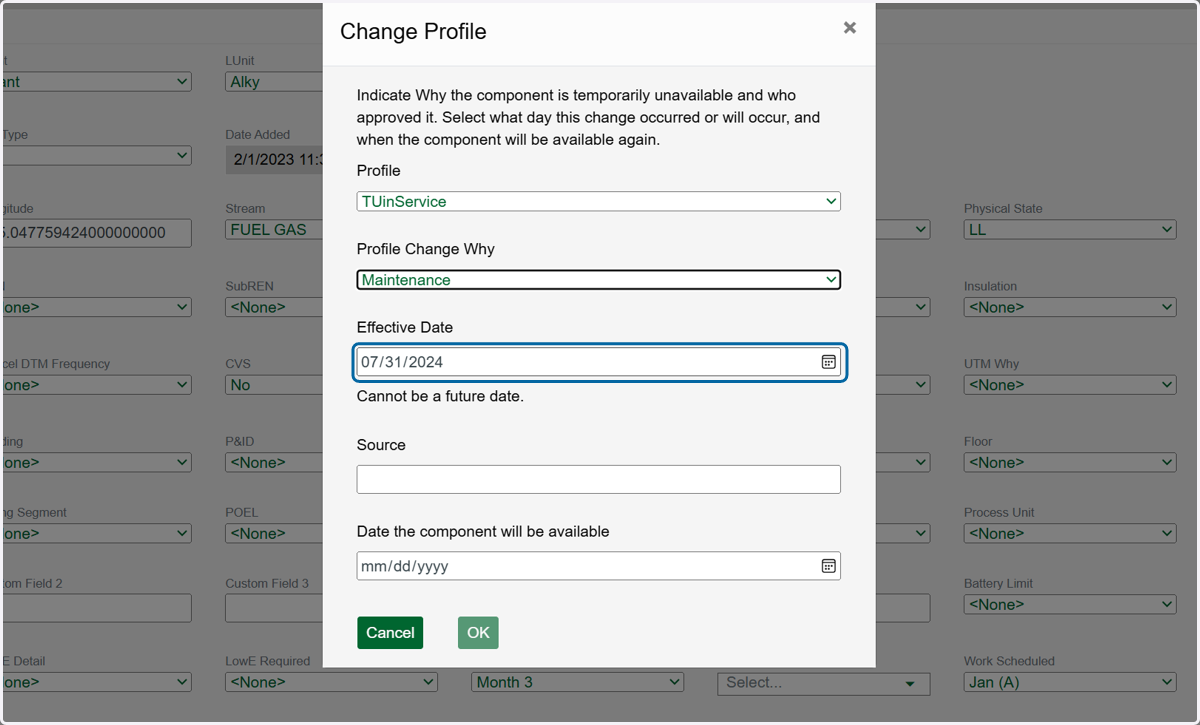Click the longitude value field
This screenshot has height=725, width=1200.
[x=96, y=233]
